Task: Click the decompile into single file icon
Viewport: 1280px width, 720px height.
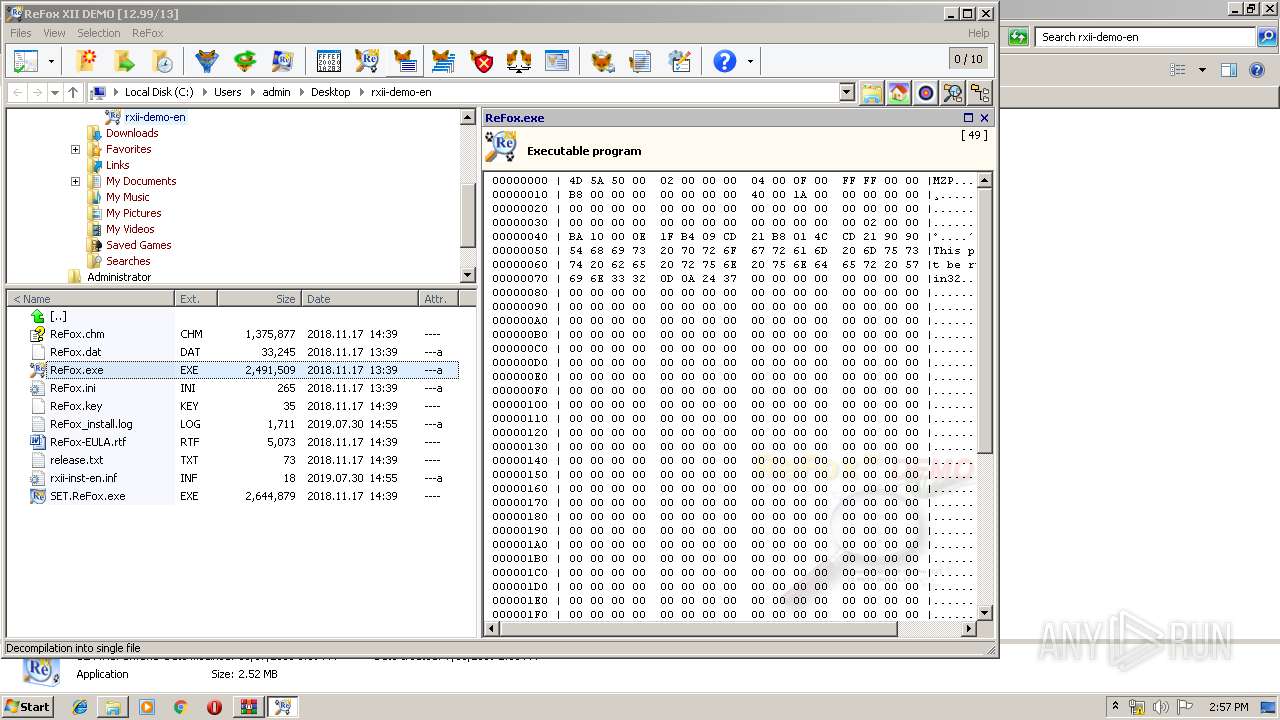Action: [405, 61]
